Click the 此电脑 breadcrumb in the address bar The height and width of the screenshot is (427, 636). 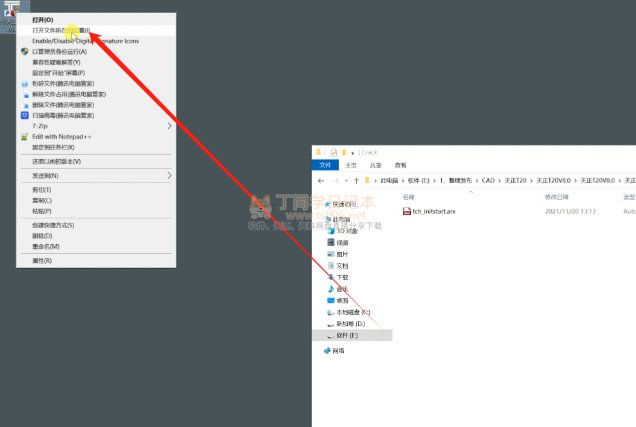389,181
